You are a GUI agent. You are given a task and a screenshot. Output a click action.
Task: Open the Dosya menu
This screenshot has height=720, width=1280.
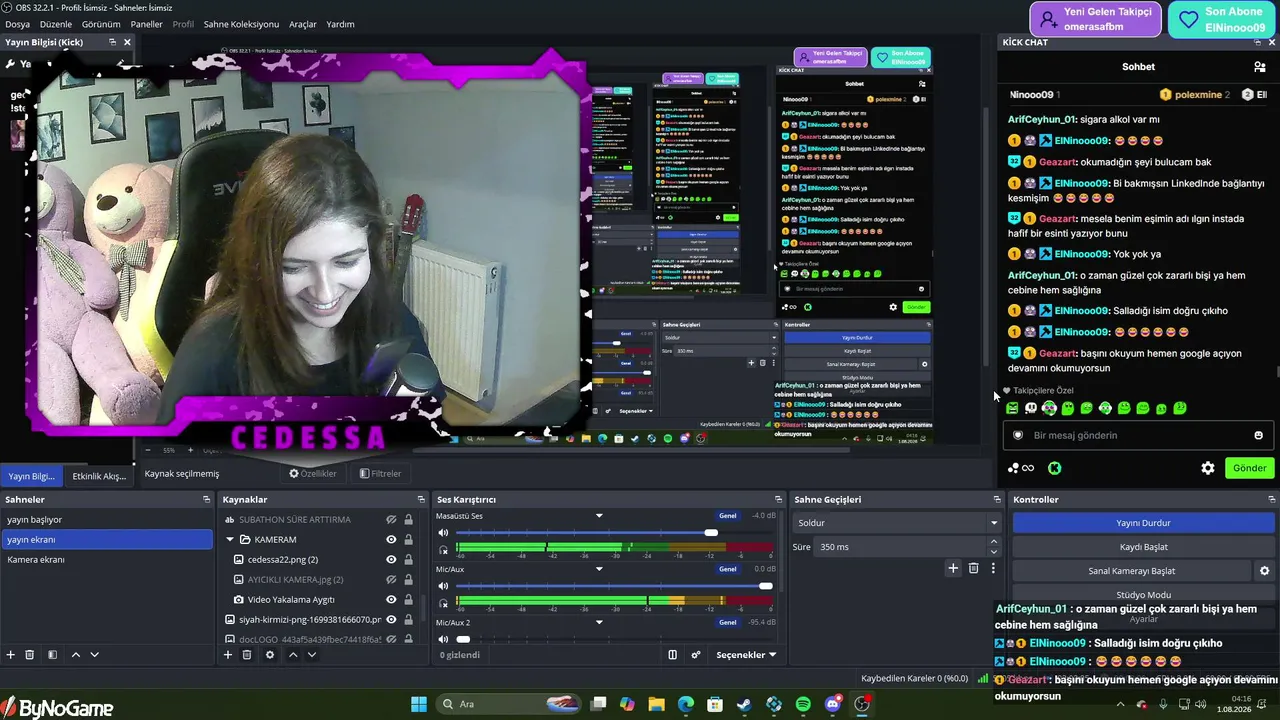18,24
